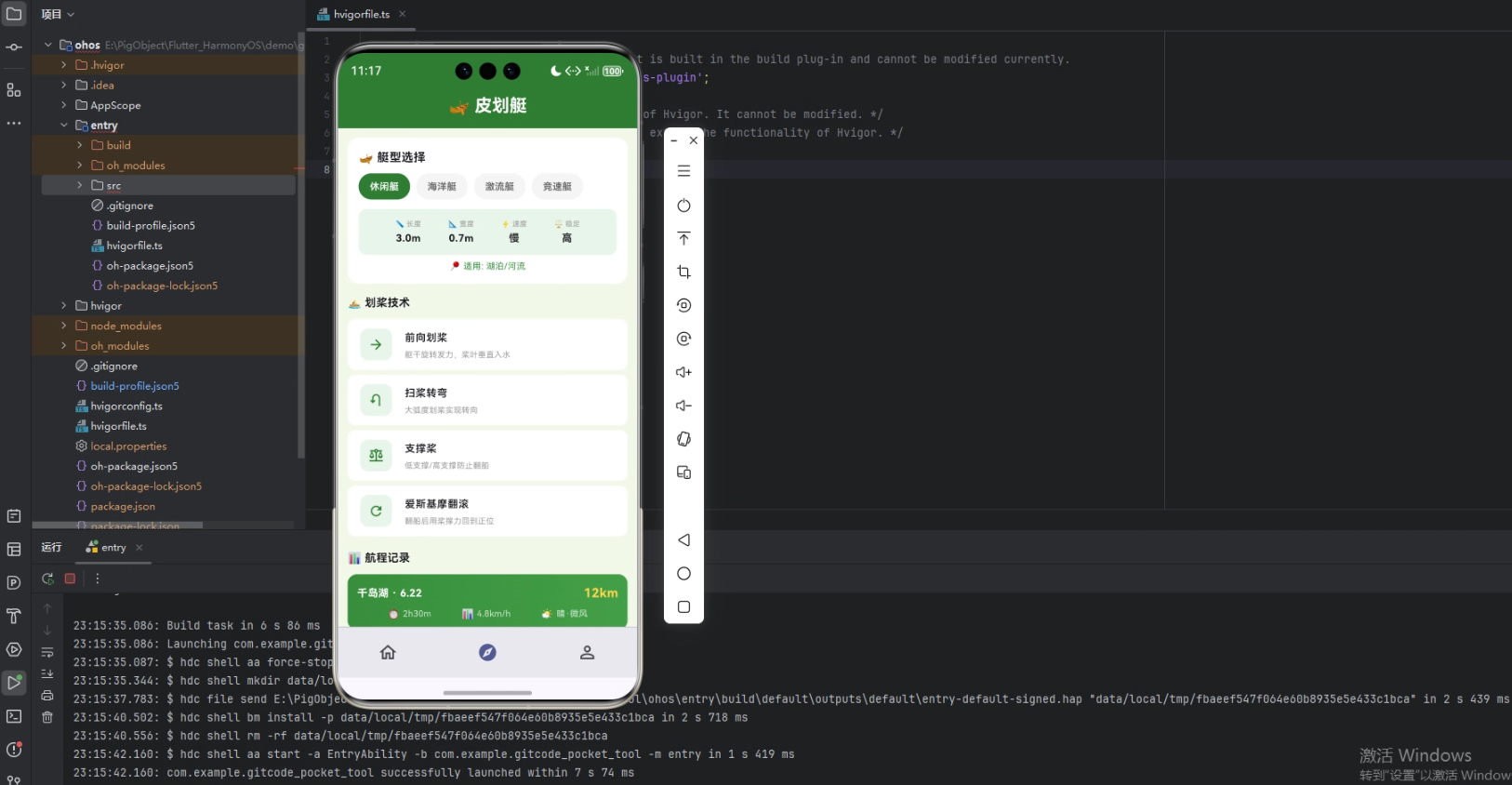Minimize the emulator toolbar panel

[x=674, y=140]
